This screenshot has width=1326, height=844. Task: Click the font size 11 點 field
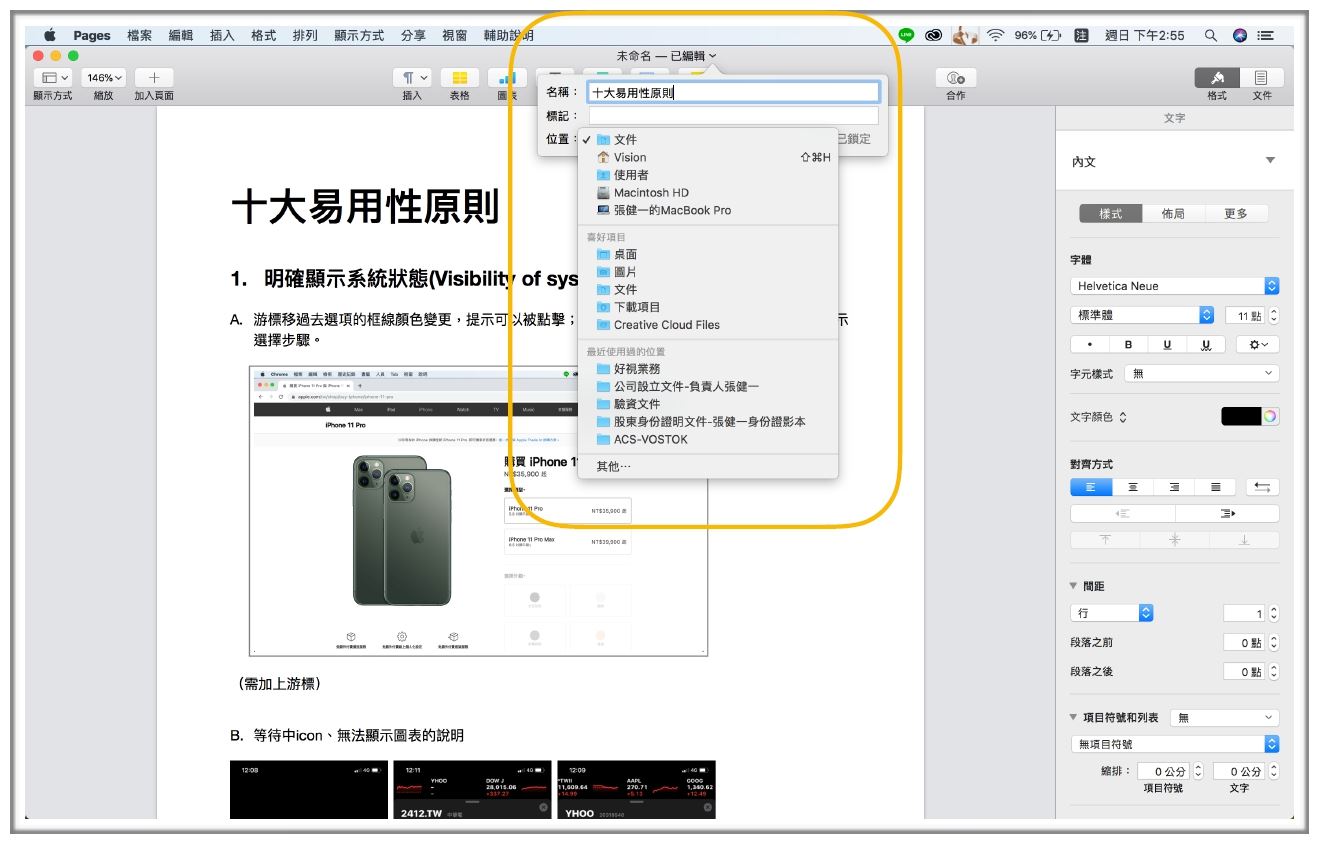[x=1245, y=315]
